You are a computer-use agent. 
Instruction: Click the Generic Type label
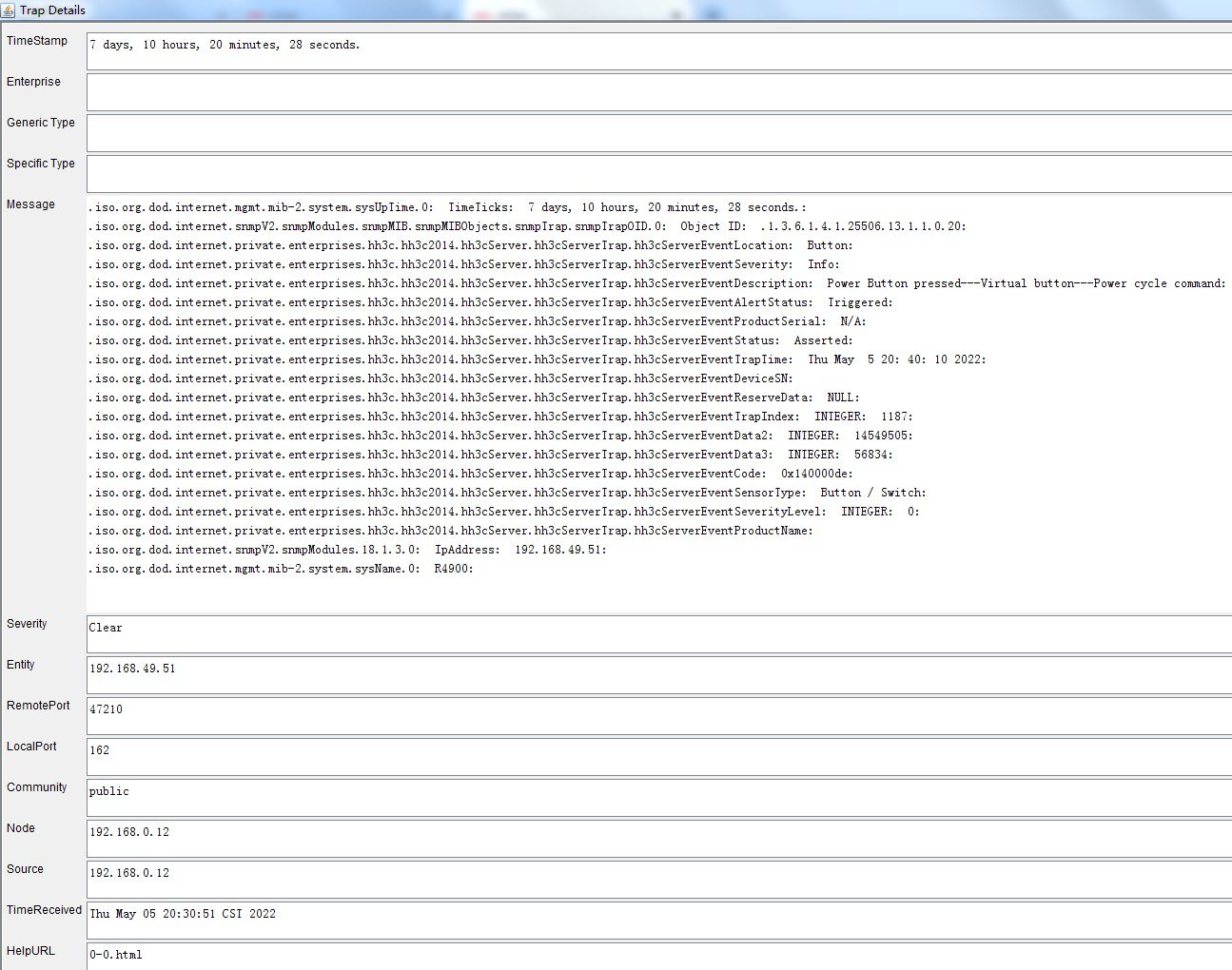click(41, 123)
